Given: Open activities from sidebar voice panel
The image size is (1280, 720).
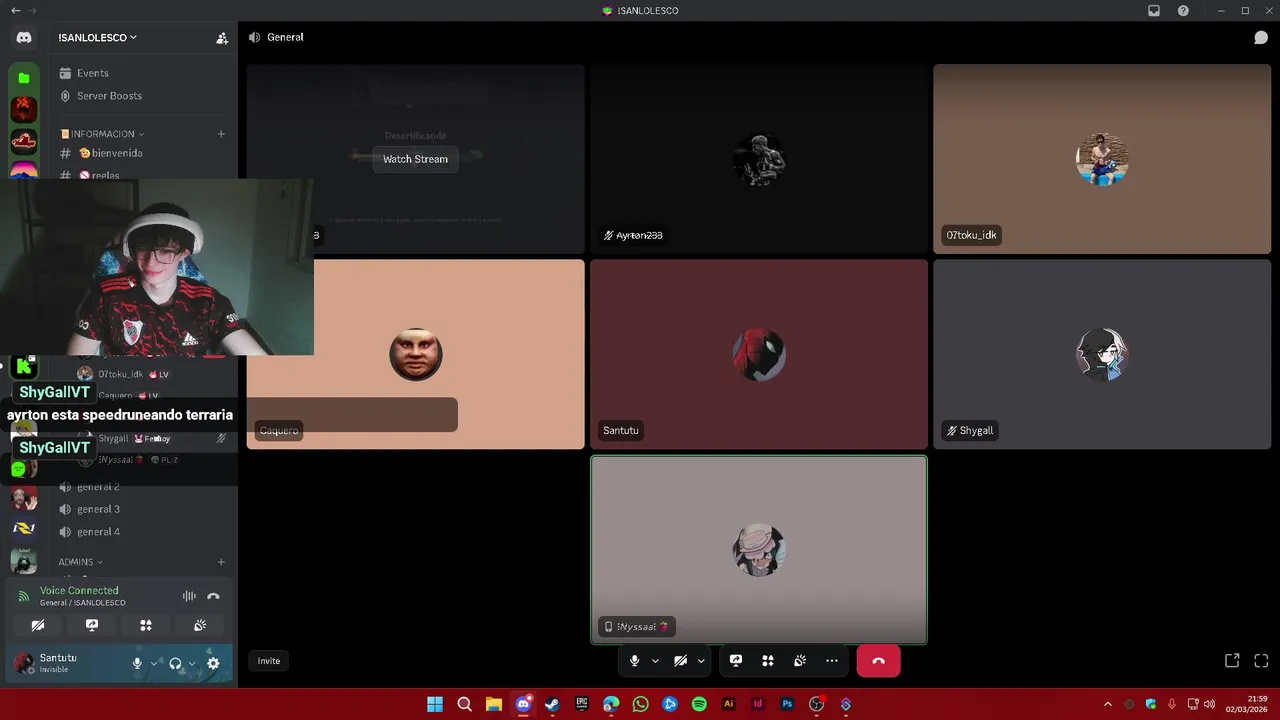Looking at the screenshot, I should [x=146, y=625].
